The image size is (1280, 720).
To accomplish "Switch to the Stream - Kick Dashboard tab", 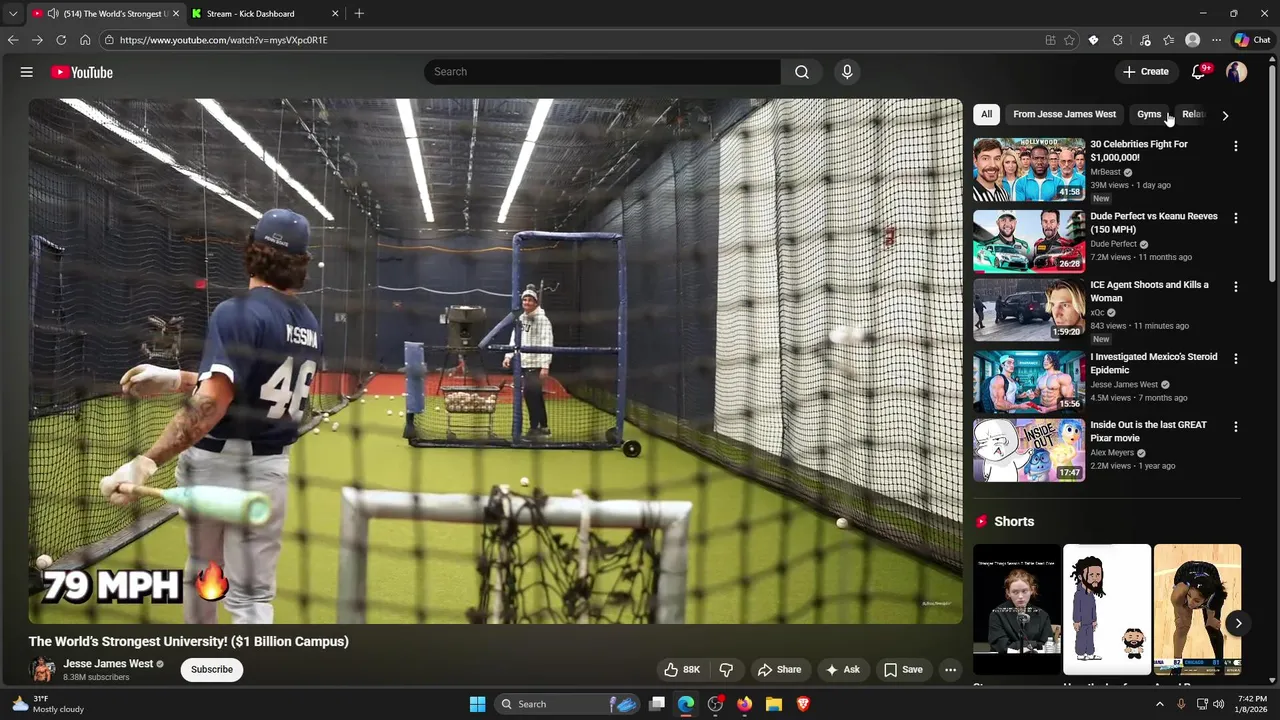I will (265, 14).
